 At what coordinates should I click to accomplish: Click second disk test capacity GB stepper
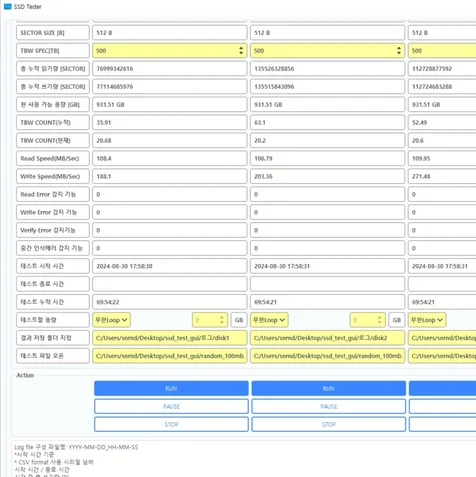(x=379, y=320)
